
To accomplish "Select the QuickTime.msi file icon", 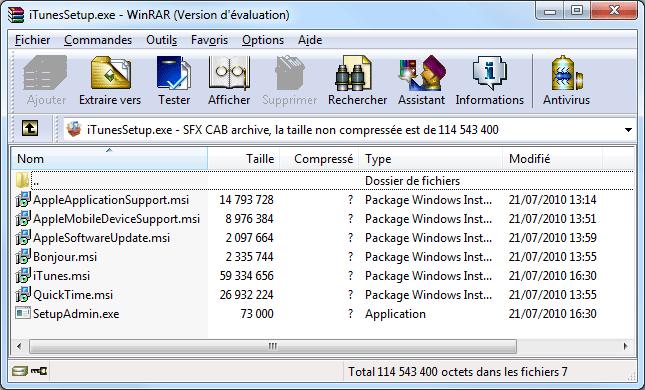I will 23,294.
